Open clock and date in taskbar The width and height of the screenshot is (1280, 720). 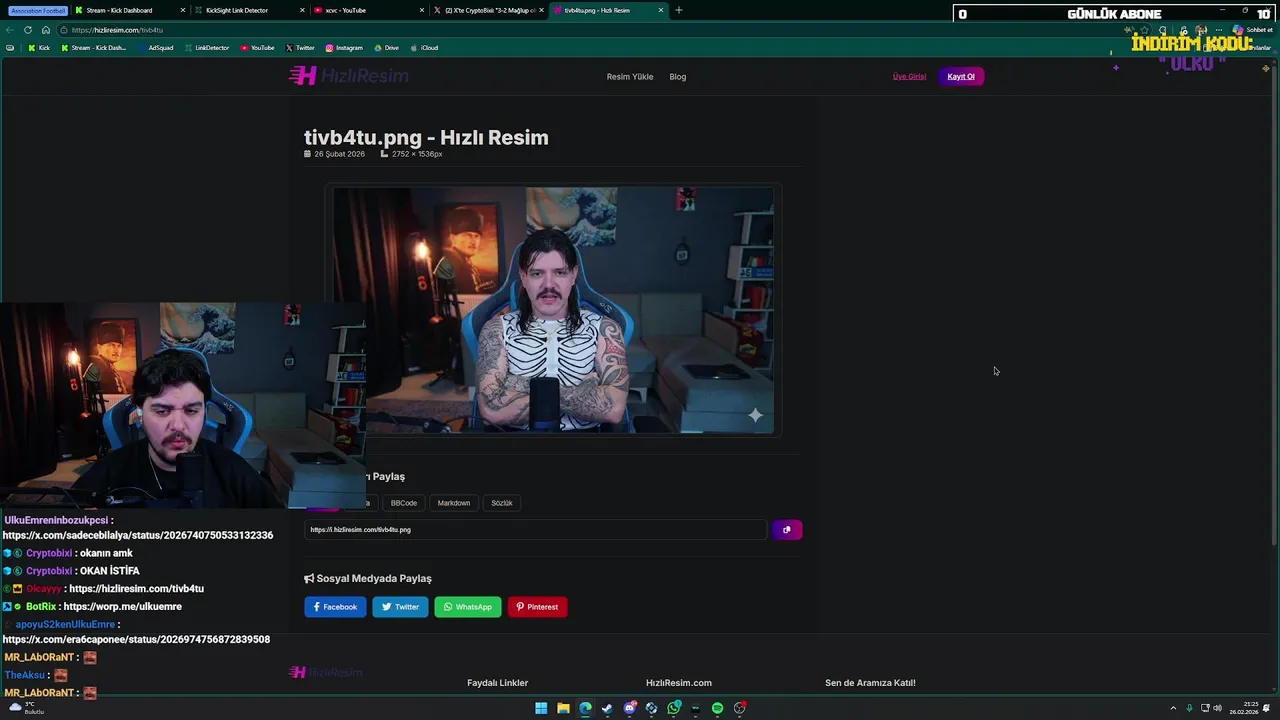click(x=1245, y=708)
